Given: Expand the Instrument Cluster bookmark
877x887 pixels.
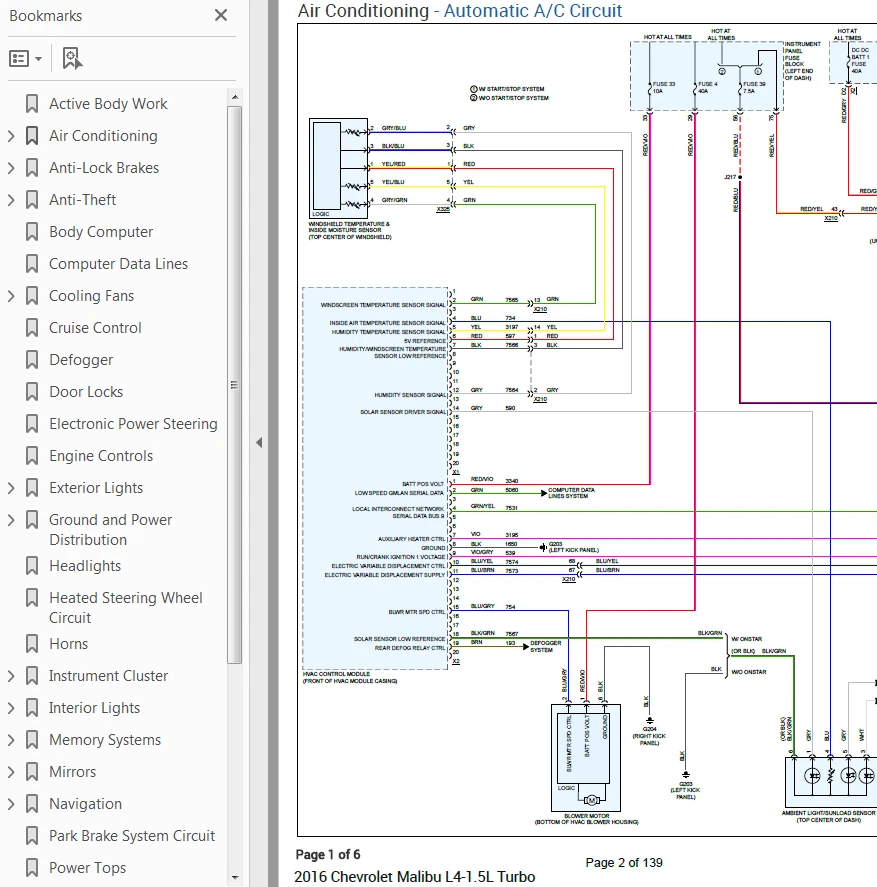Looking at the screenshot, I should pyautogui.click(x=10, y=675).
